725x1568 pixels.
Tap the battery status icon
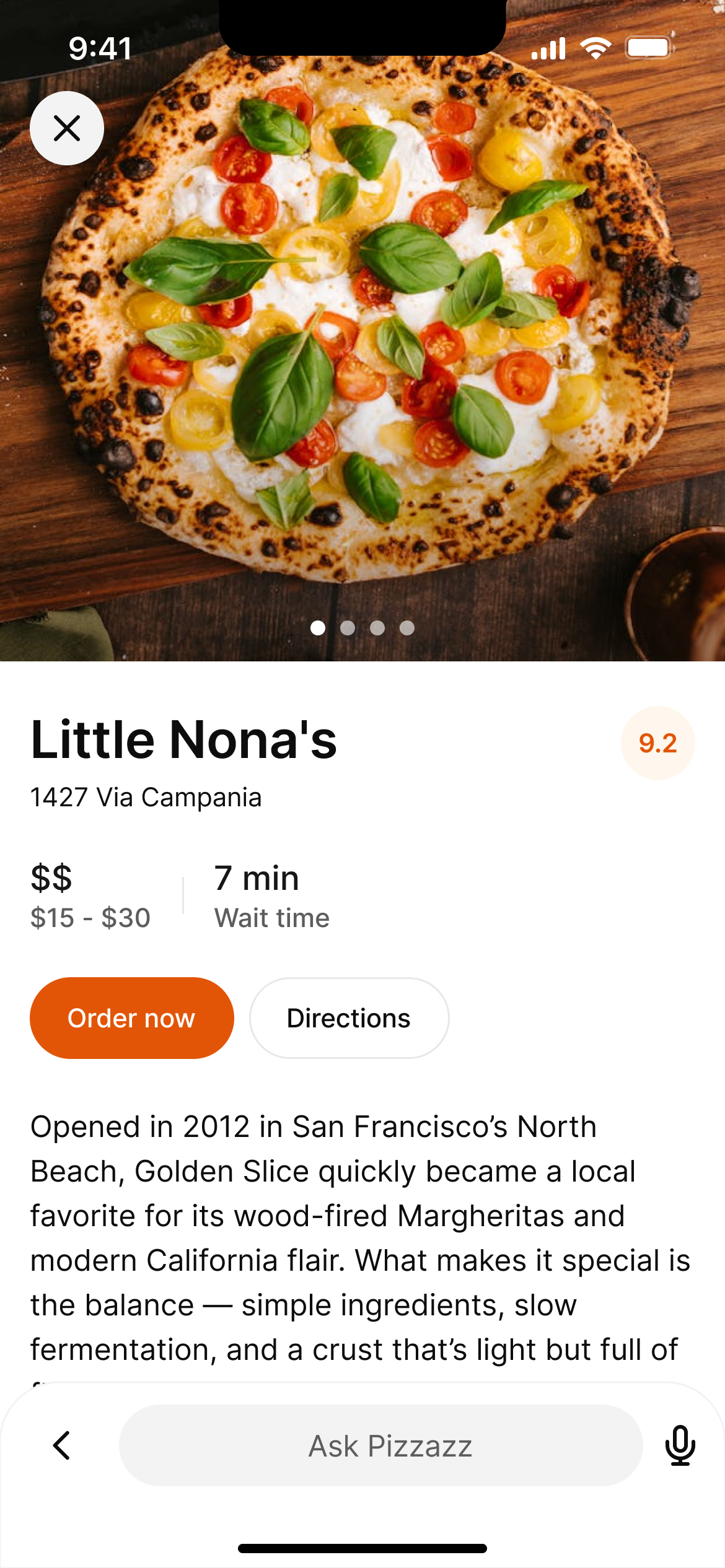point(649,48)
